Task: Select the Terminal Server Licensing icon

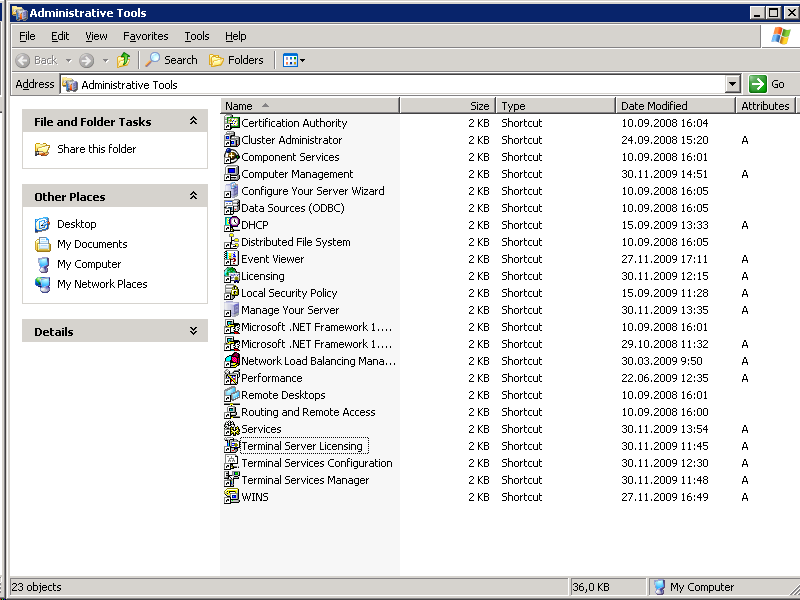Action: point(232,445)
